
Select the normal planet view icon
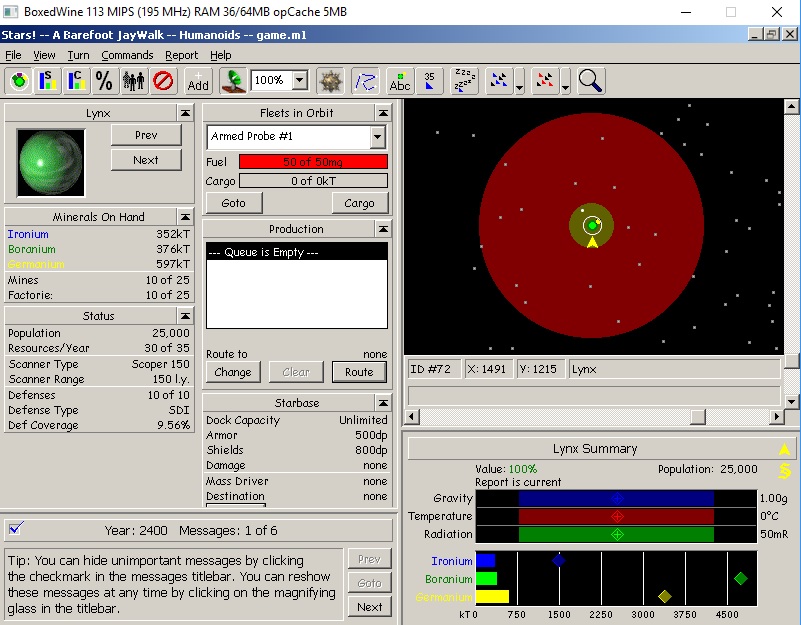(19, 81)
